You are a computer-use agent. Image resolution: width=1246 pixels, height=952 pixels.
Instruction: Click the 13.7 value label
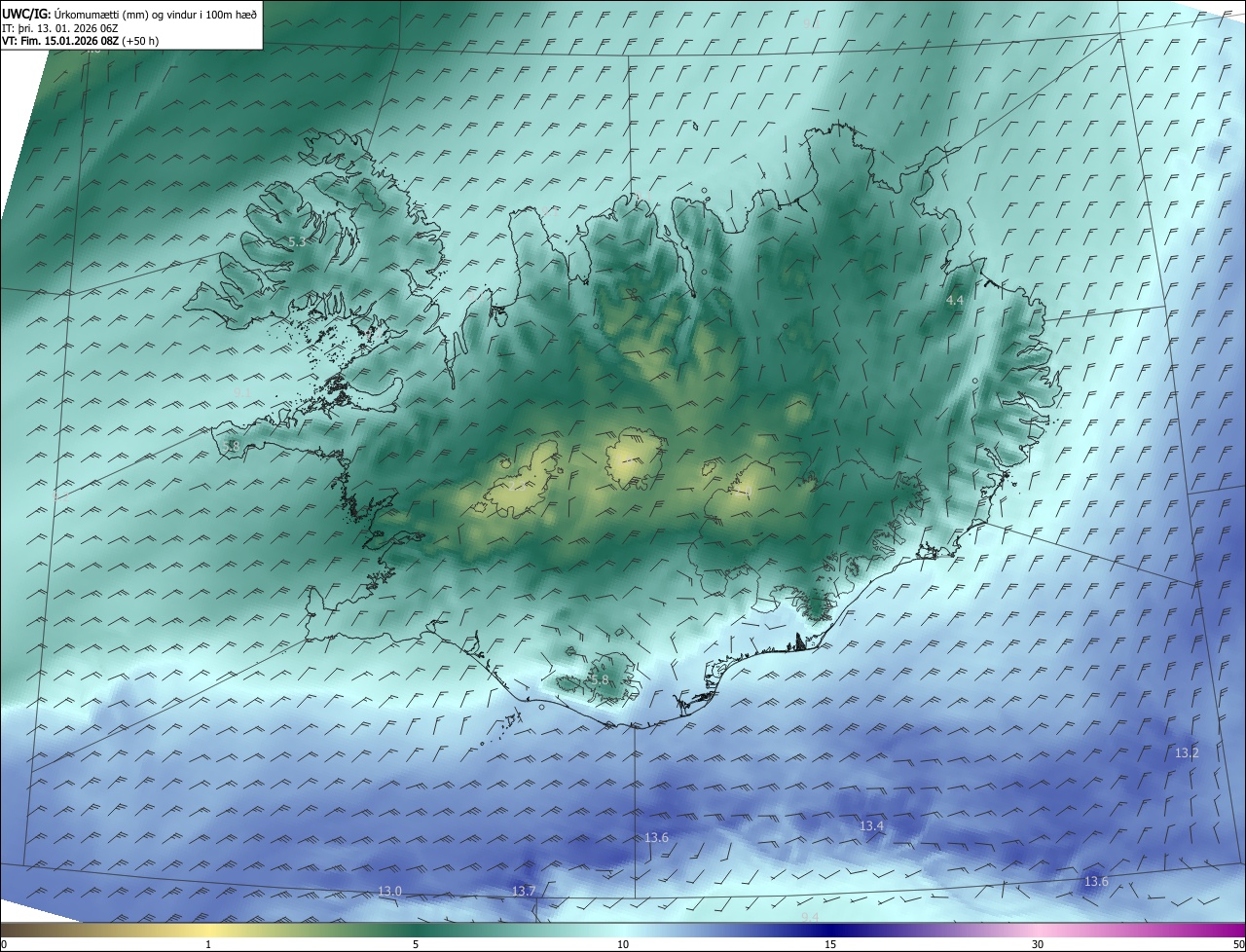[x=524, y=892]
